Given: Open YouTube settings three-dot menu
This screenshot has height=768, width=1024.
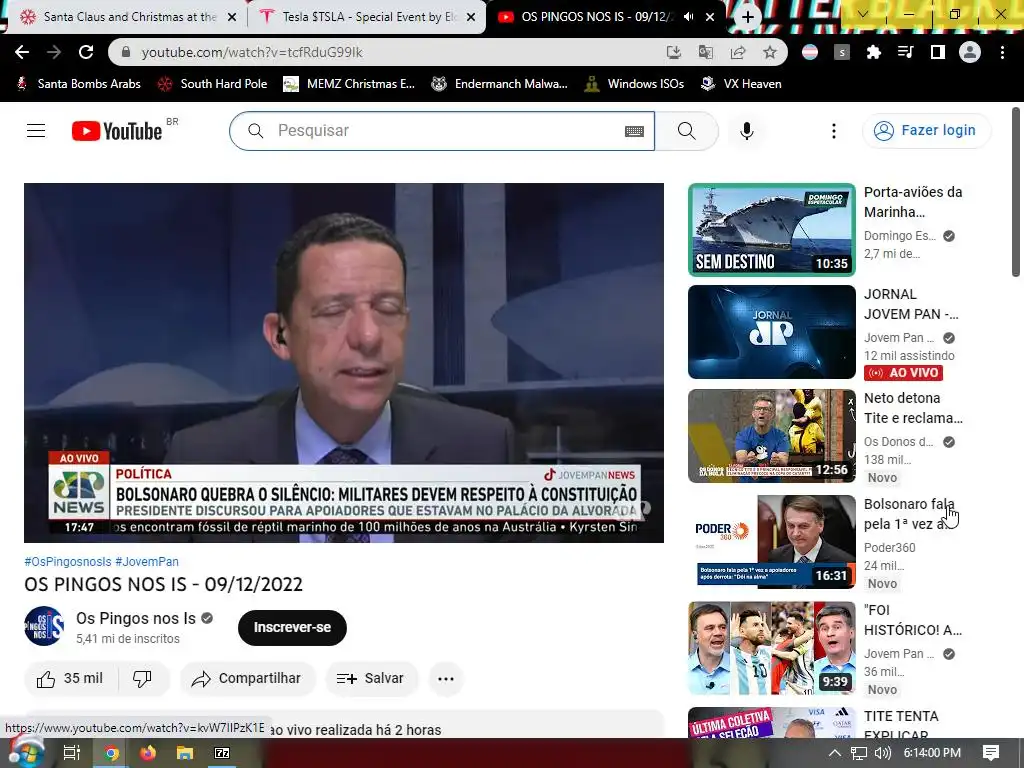Looking at the screenshot, I should (833, 131).
